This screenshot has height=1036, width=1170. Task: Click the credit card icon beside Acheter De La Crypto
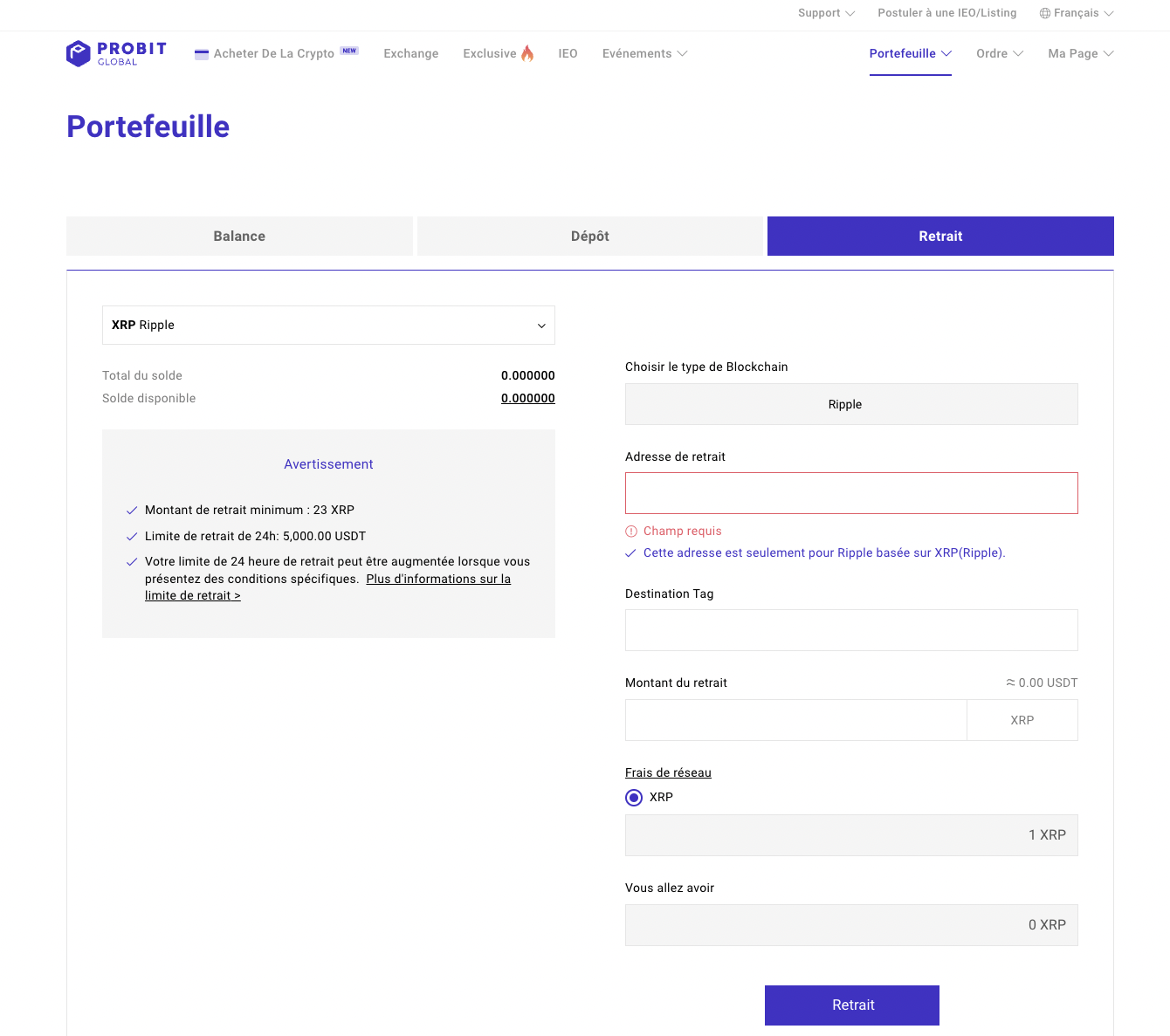[x=202, y=54]
